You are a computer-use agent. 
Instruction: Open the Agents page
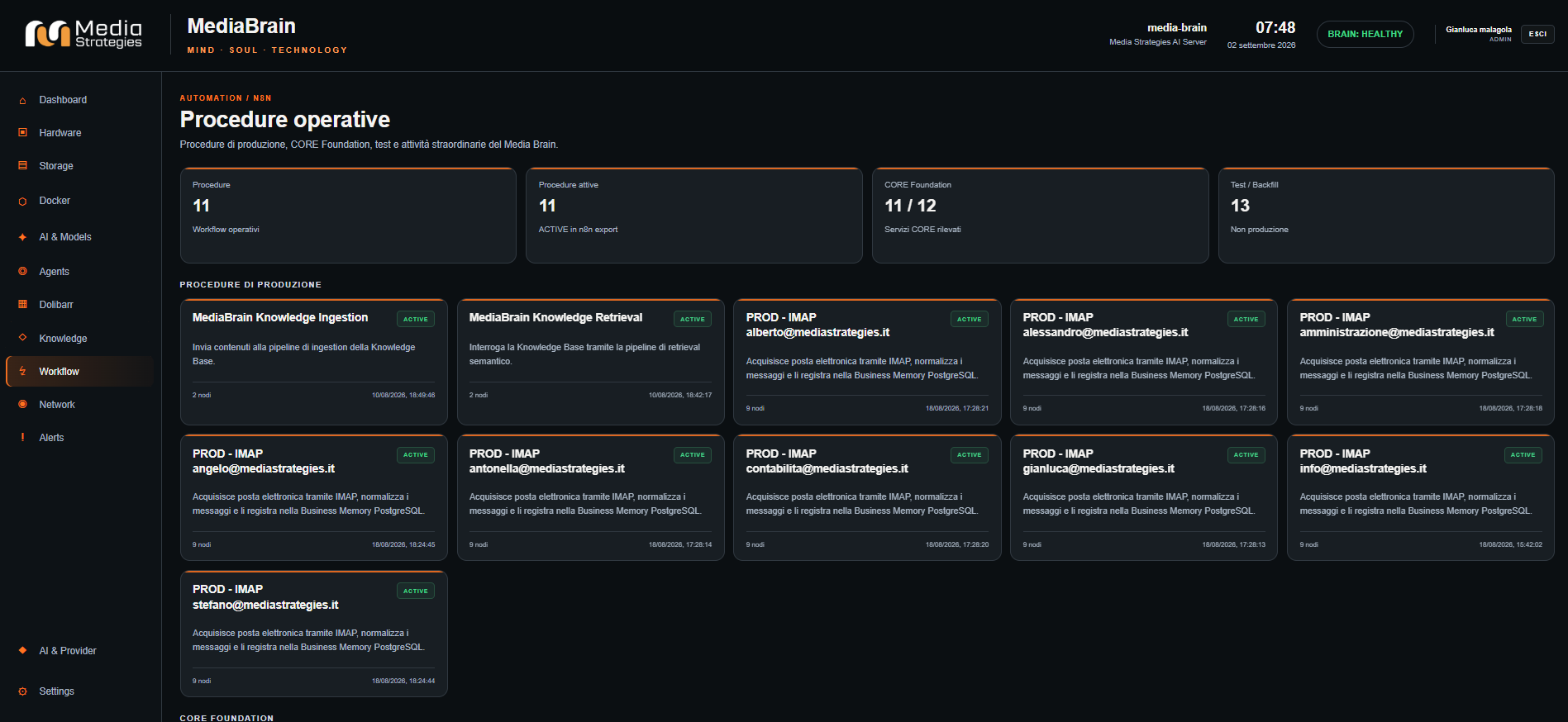pos(80,272)
